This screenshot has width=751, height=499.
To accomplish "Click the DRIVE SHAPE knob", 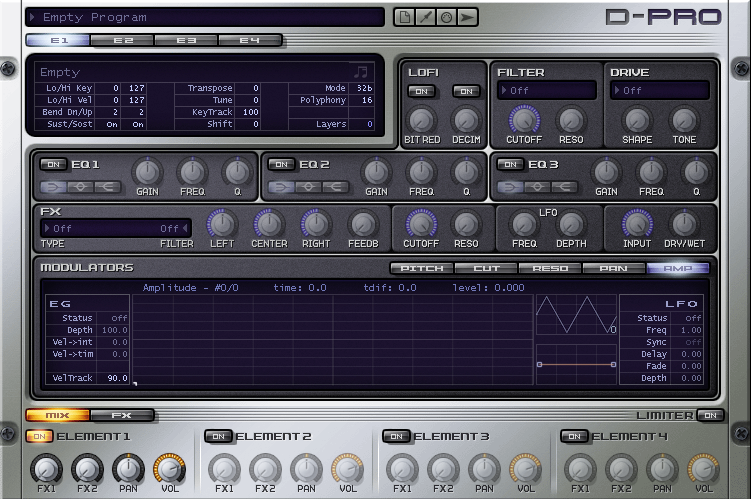I will pyautogui.click(x=637, y=120).
